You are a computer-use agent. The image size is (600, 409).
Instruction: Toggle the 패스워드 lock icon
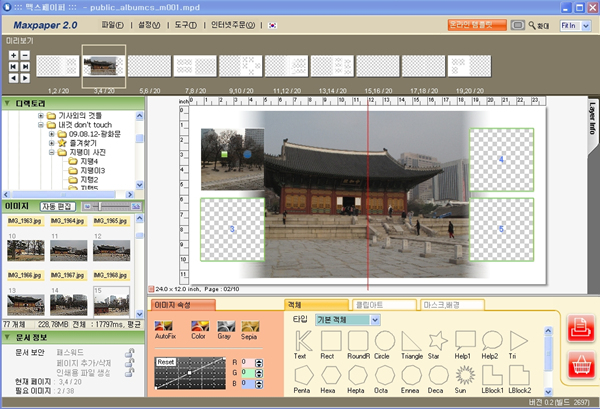pyautogui.click(x=130, y=352)
